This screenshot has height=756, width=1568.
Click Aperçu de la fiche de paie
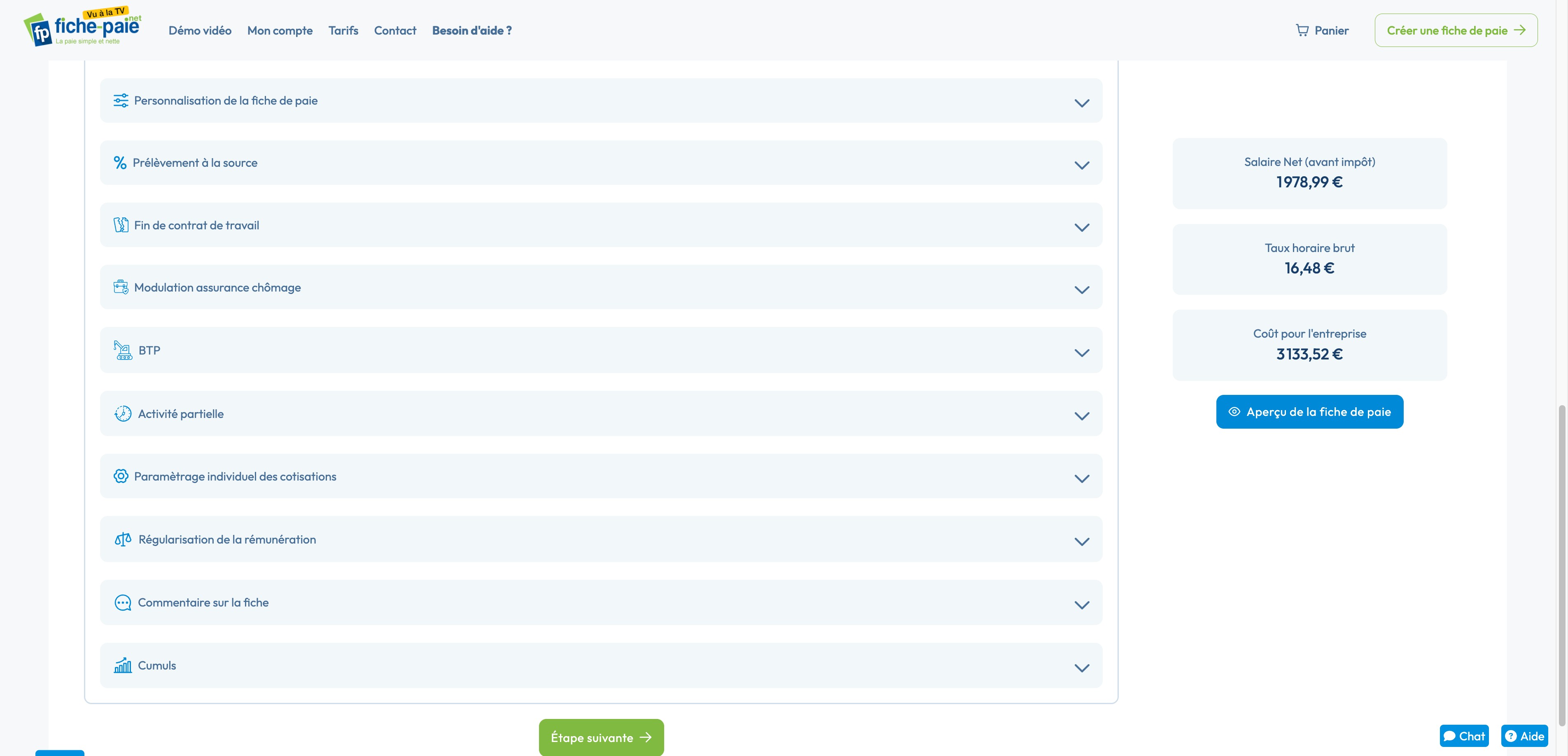click(1309, 411)
